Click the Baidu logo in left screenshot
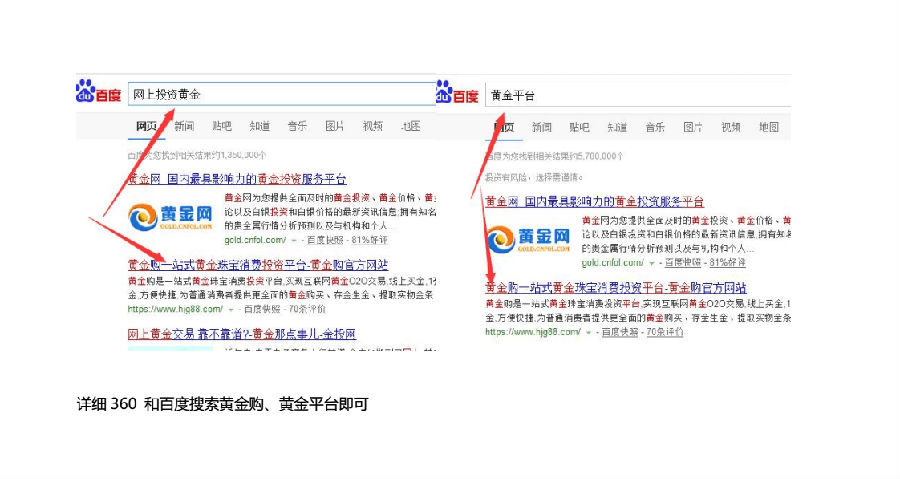The height and width of the screenshot is (479, 900). (99, 93)
